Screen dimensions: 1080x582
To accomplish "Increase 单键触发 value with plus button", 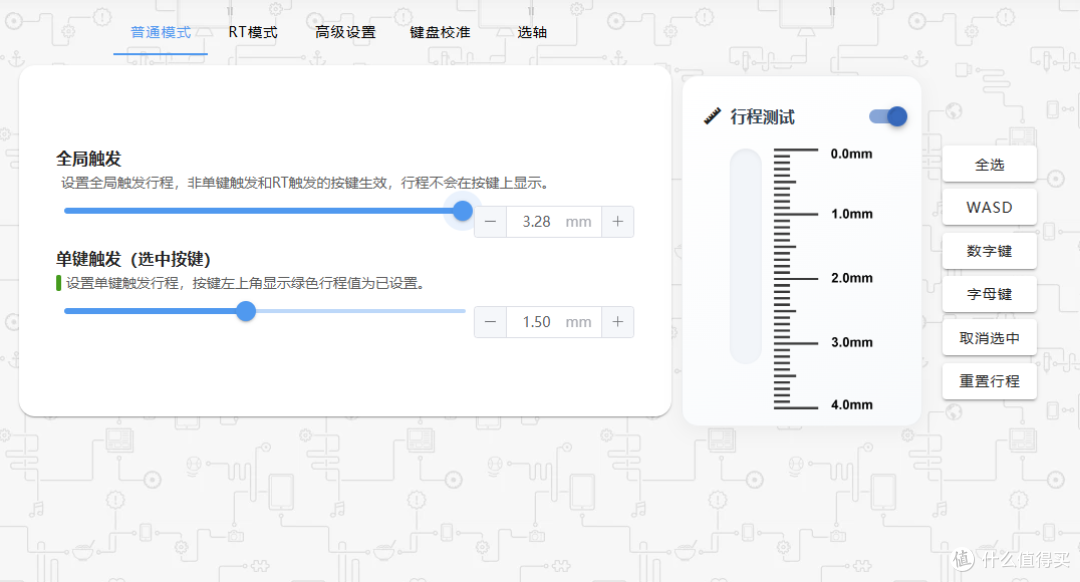I will pos(618,322).
